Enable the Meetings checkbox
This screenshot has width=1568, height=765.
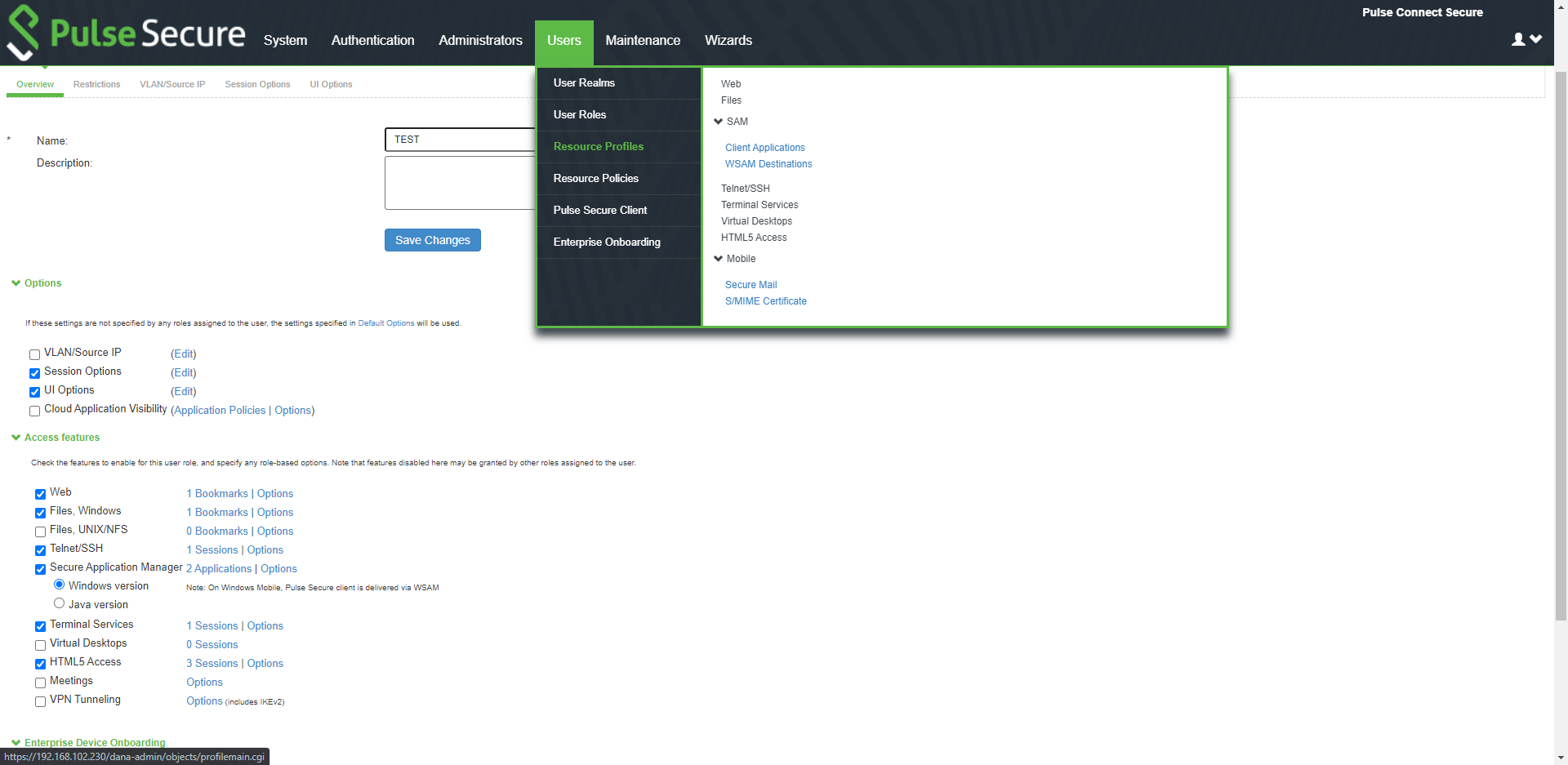tap(40, 683)
